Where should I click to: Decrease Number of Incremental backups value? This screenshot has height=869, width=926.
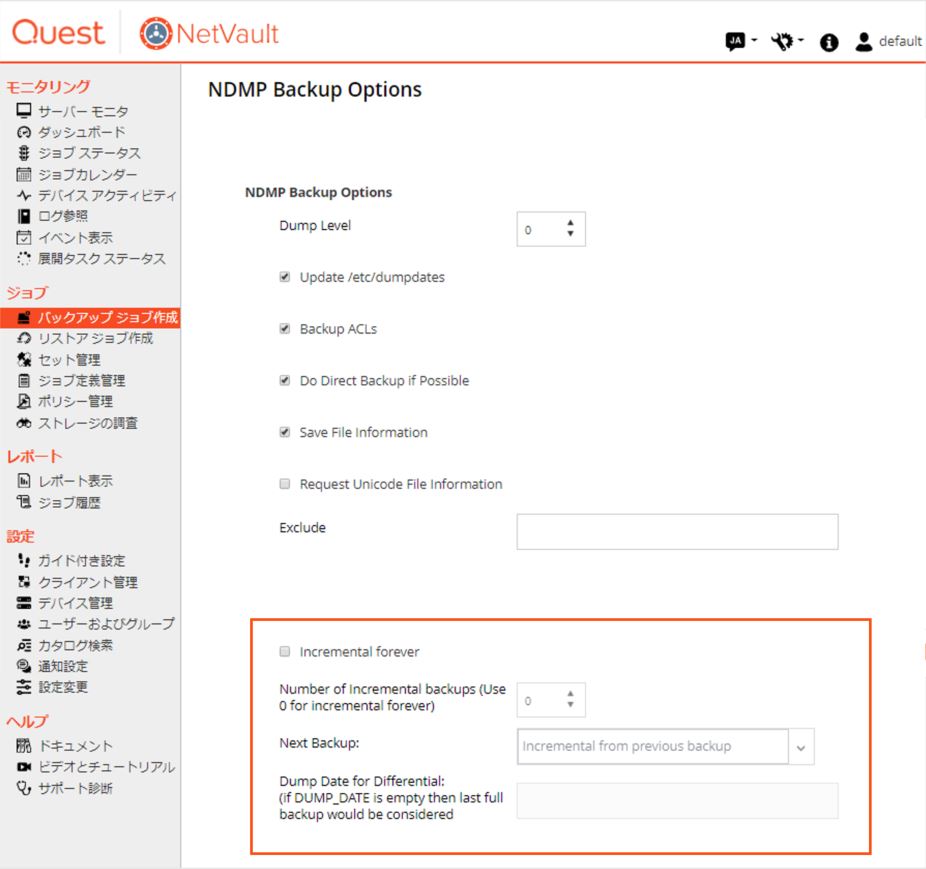(570, 704)
